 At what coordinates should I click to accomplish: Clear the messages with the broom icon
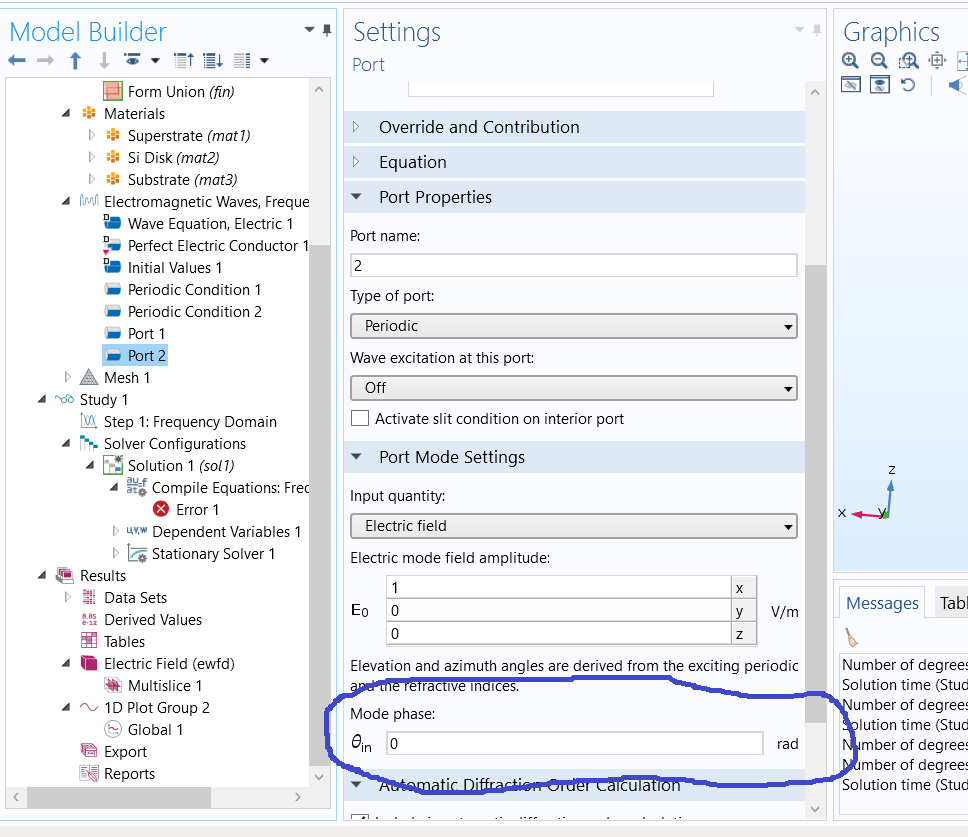852,637
